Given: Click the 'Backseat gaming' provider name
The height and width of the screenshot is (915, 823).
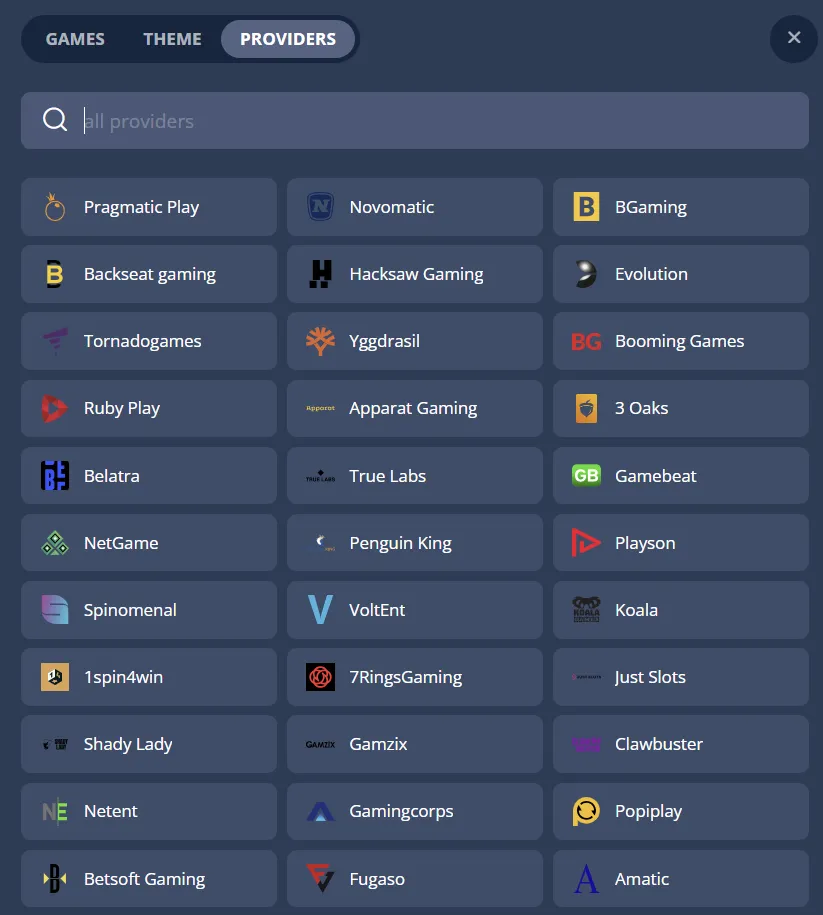Looking at the screenshot, I should pos(150,274).
